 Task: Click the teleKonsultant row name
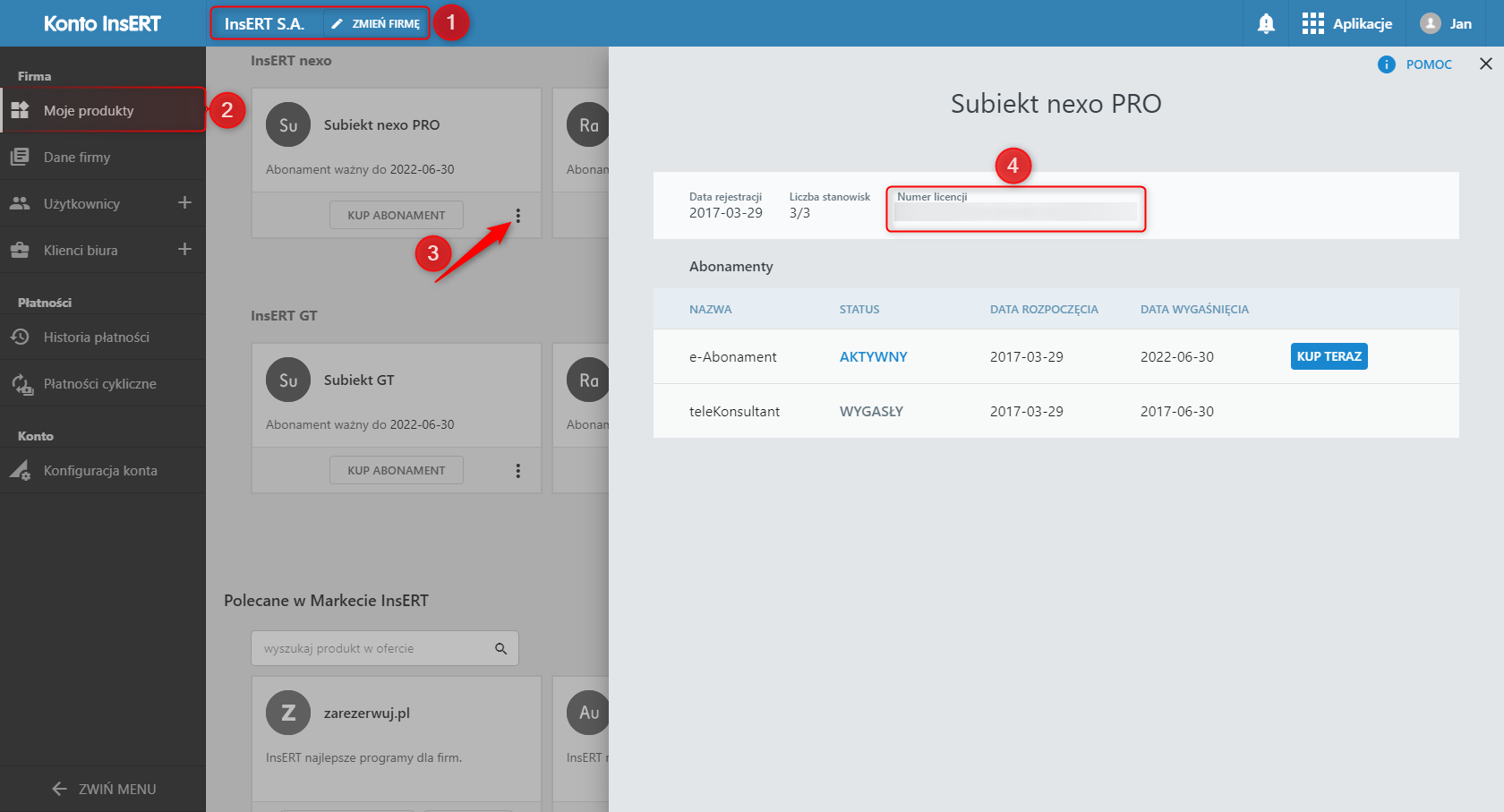click(x=735, y=411)
